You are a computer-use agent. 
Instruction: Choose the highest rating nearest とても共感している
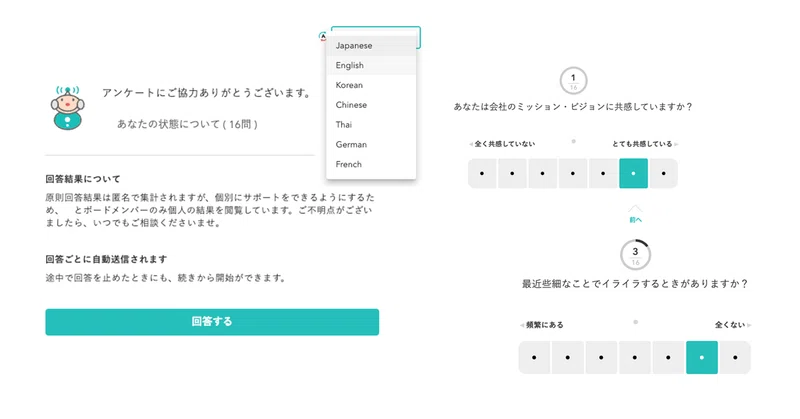[664, 174]
